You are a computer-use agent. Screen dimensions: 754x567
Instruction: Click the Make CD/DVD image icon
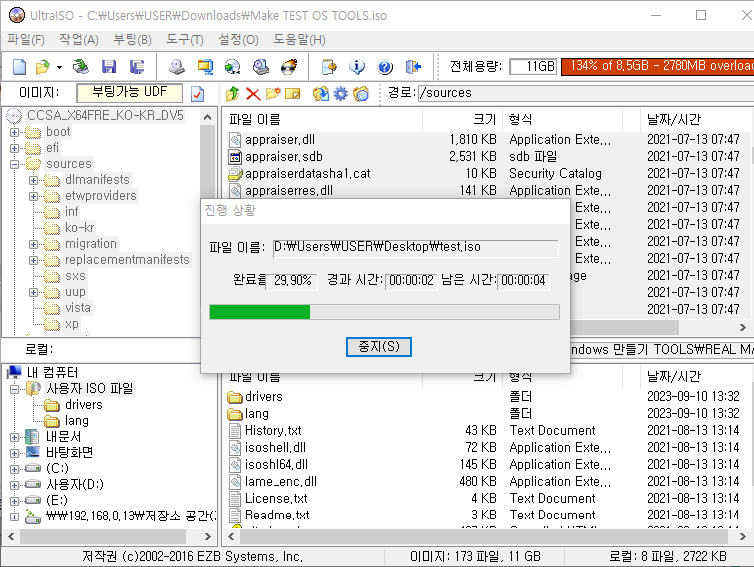tap(176, 66)
